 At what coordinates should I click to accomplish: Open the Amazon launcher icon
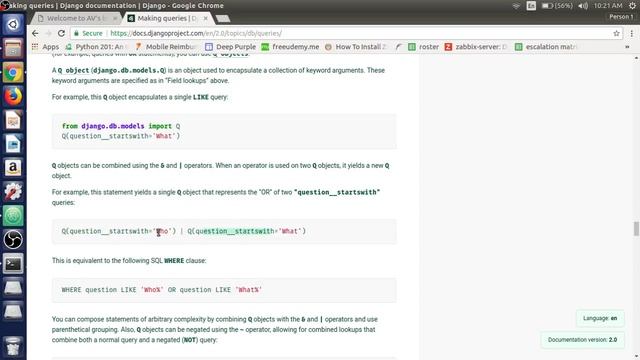(13, 168)
